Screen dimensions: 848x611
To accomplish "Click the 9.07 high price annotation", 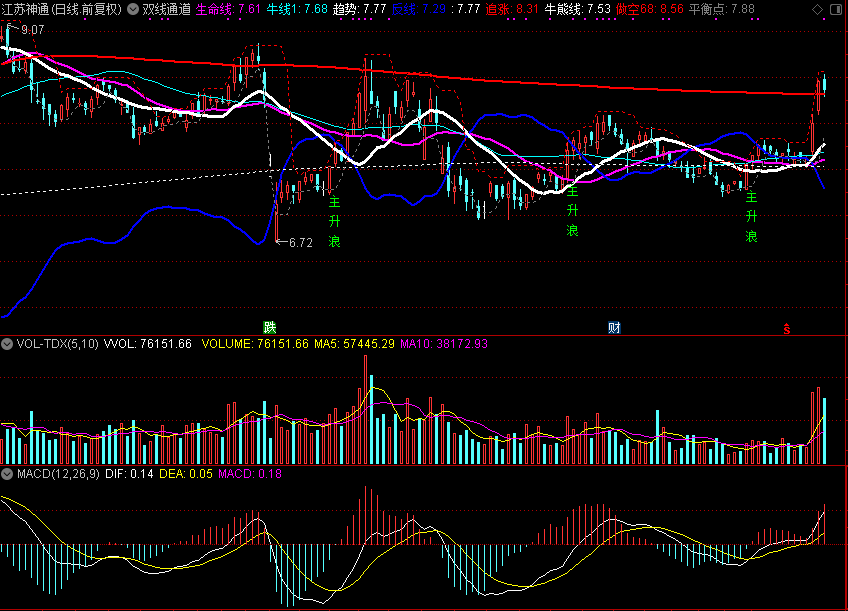I will click(30, 30).
